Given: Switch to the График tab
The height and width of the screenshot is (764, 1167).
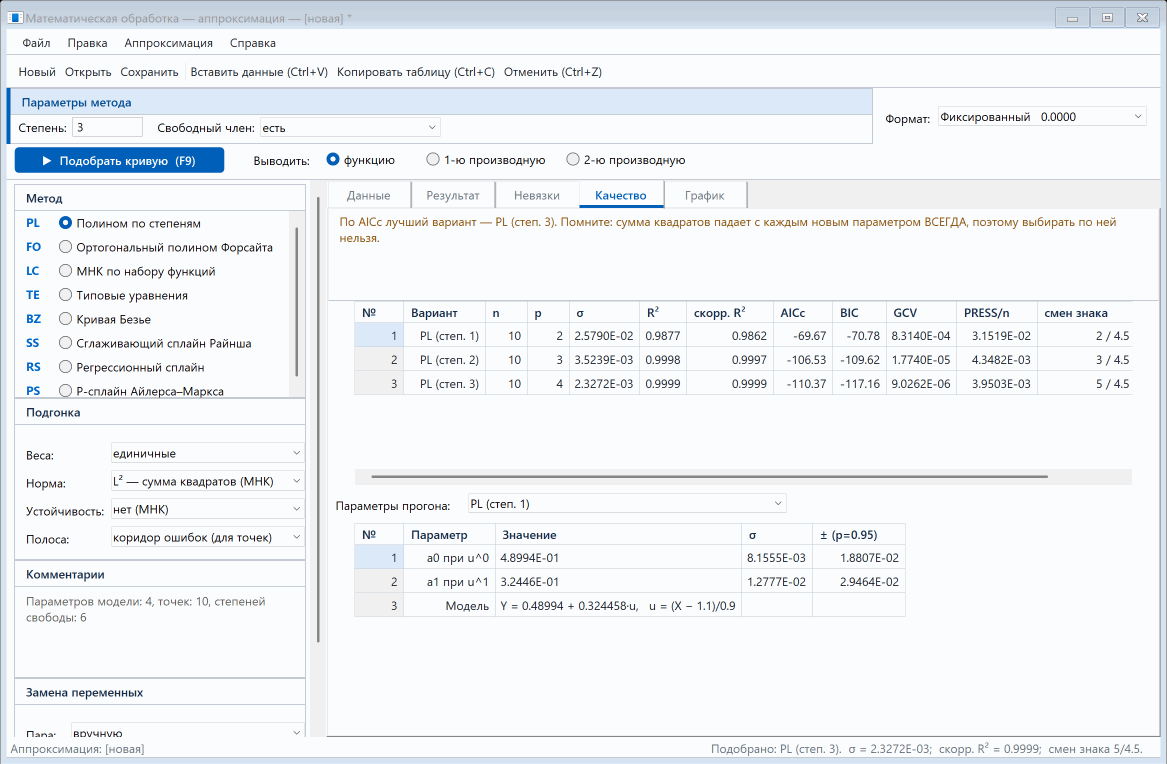Looking at the screenshot, I should tap(705, 196).
